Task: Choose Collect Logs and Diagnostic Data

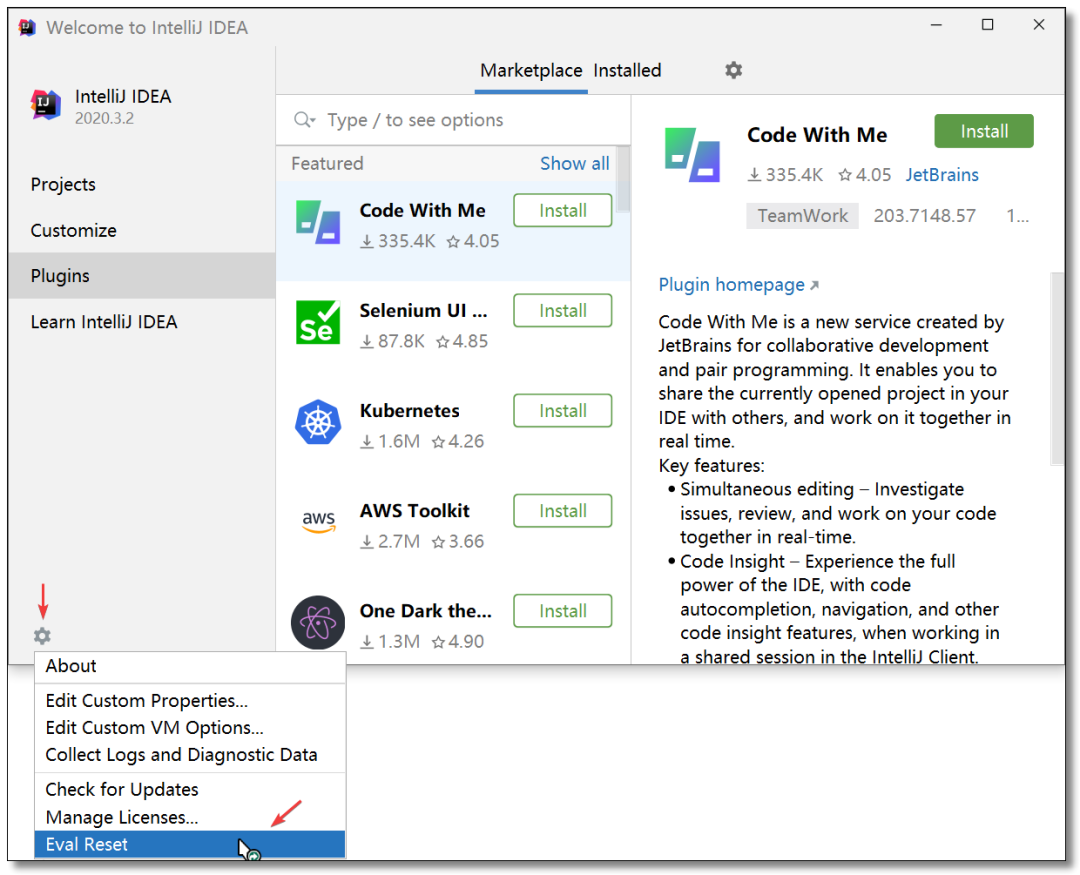Action: click(x=190, y=755)
